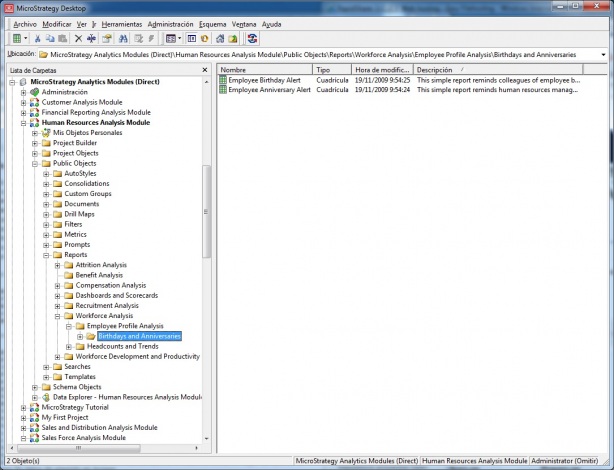The width and height of the screenshot is (614, 470).
Task: Click the house Home icon in toolbar
Action: pos(218,38)
